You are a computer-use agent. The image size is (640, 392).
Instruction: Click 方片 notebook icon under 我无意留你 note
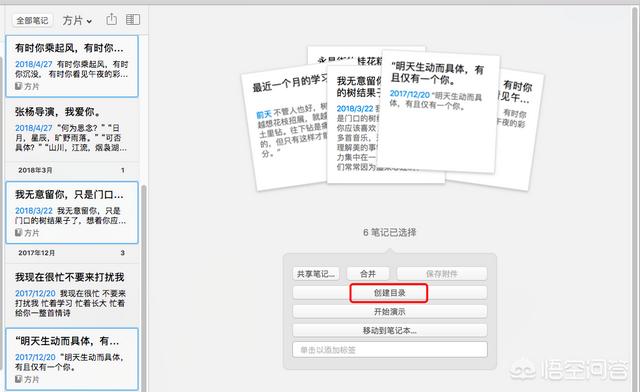[18, 233]
